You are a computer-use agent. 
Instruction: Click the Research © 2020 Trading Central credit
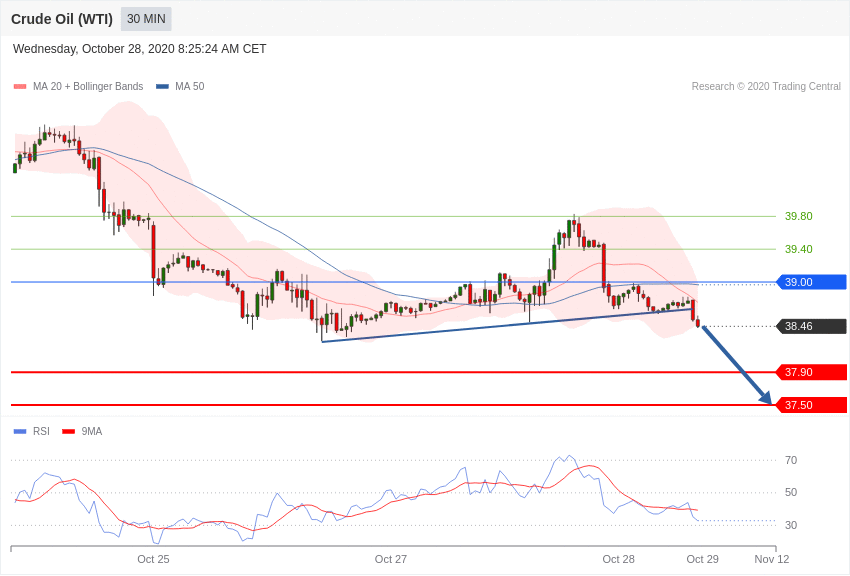coord(766,86)
